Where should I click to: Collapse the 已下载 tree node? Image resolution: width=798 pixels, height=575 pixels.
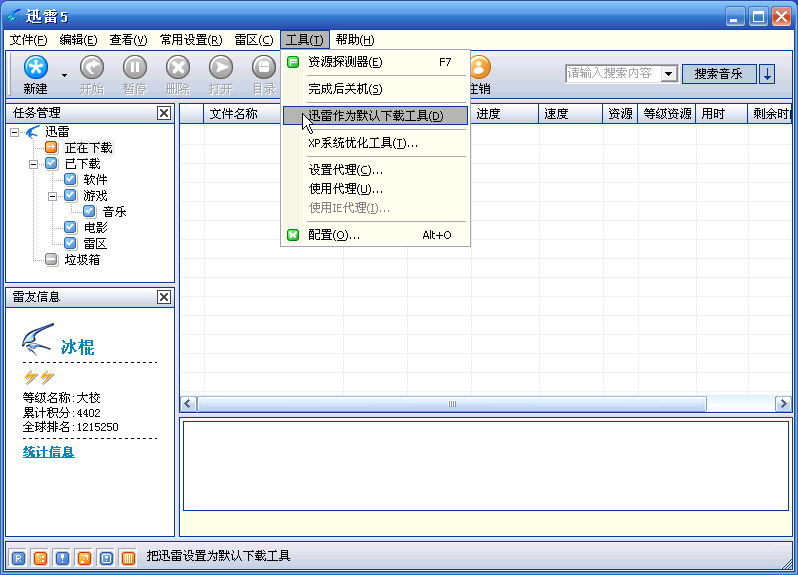click(33, 164)
